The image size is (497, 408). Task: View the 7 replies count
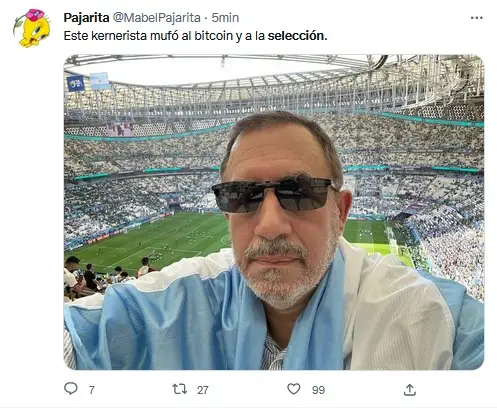pos(92,390)
